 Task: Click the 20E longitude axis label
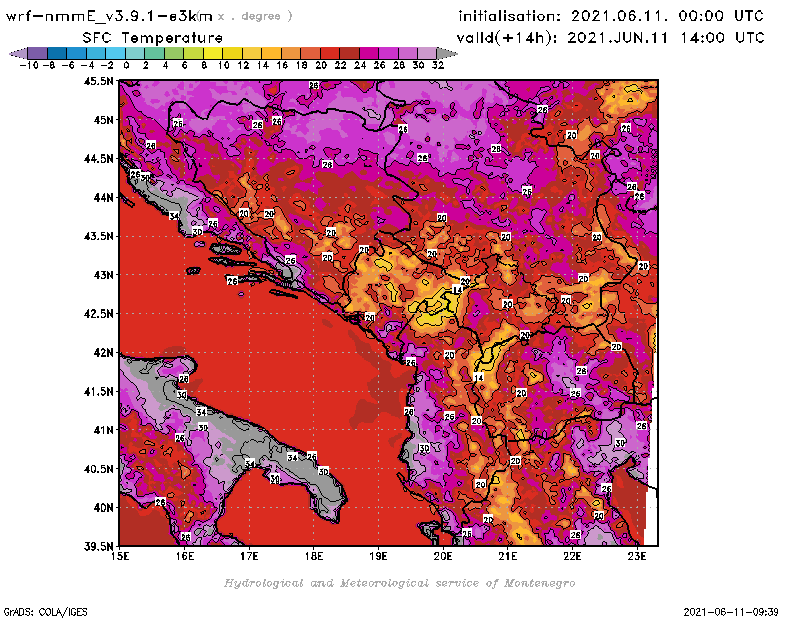click(x=443, y=556)
